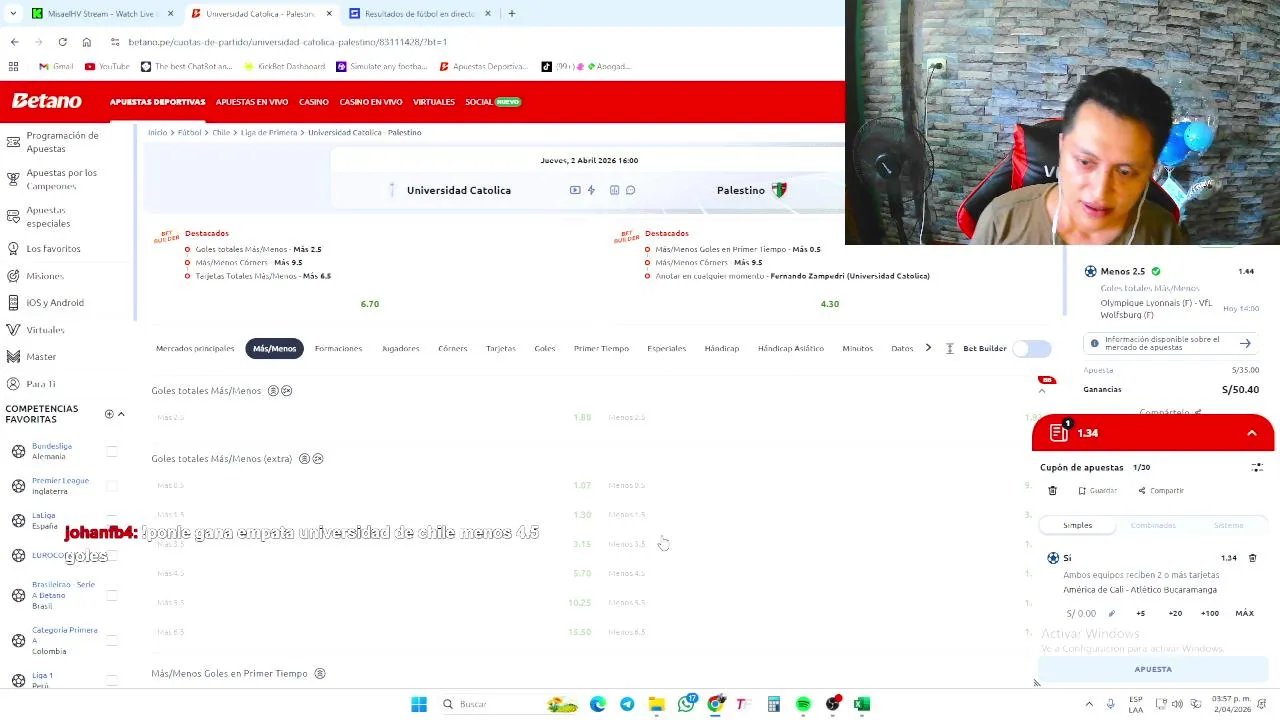
Task: Click the Betano logo
Action: tap(46, 101)
